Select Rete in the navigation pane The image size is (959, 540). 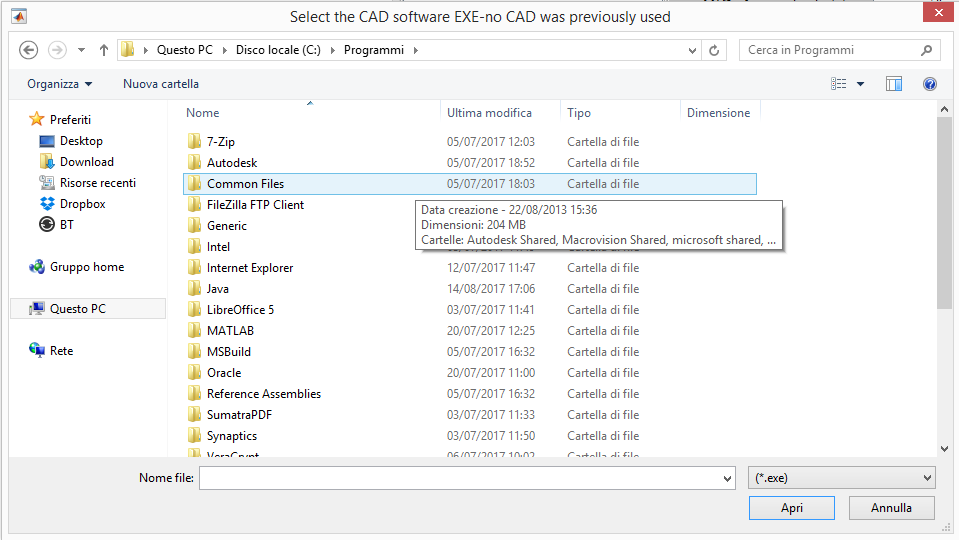point(51,350)
